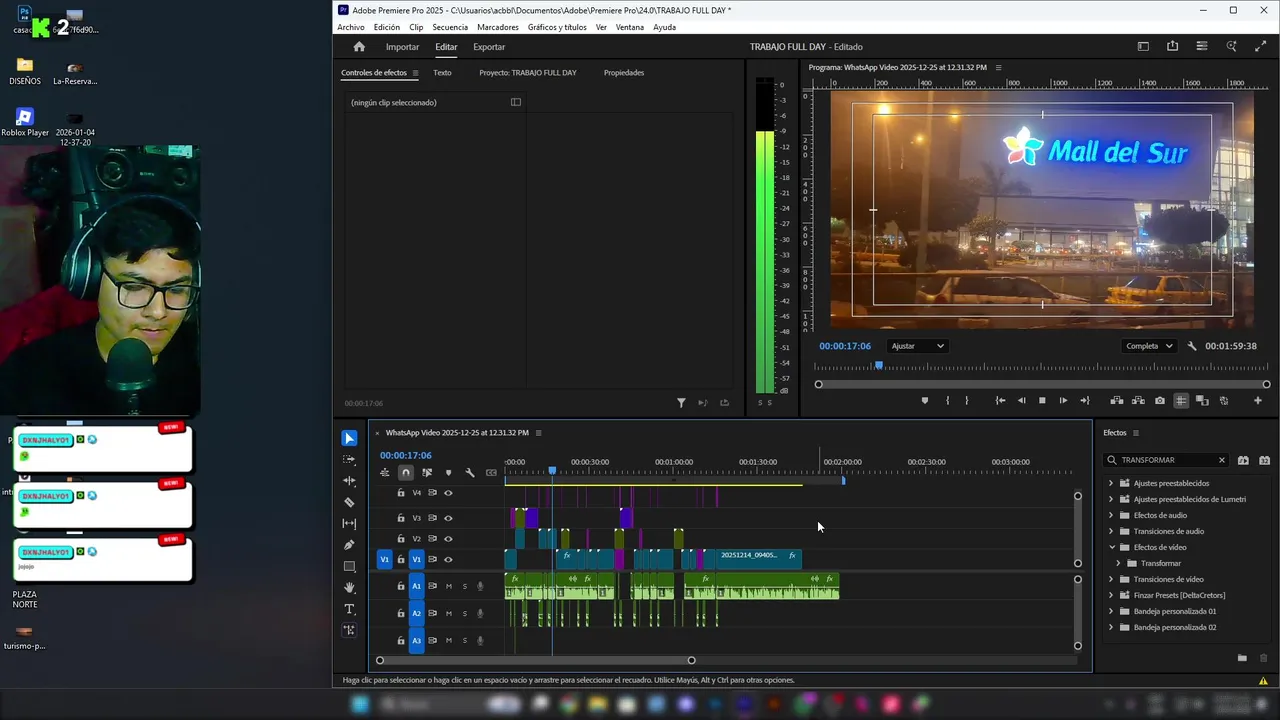This screenshot has height=720, width=1280.
Task: Select the Selection arrow tool in timeline toolbar
Action: click(x=349, y=438)
